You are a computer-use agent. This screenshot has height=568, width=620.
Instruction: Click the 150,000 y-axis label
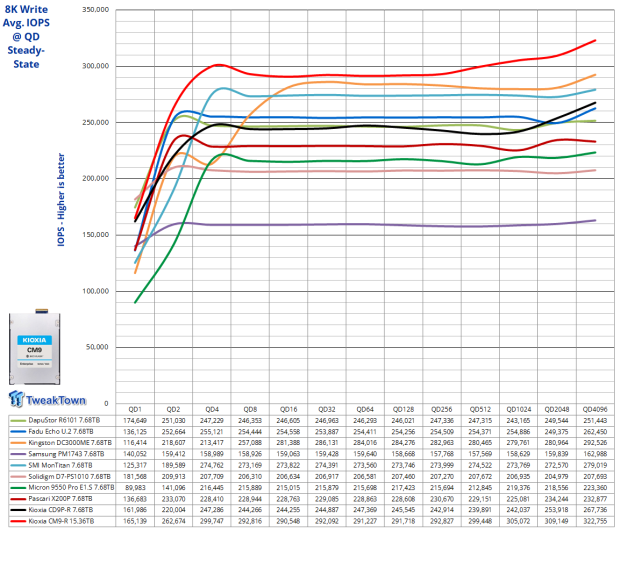tap(96, 235)
